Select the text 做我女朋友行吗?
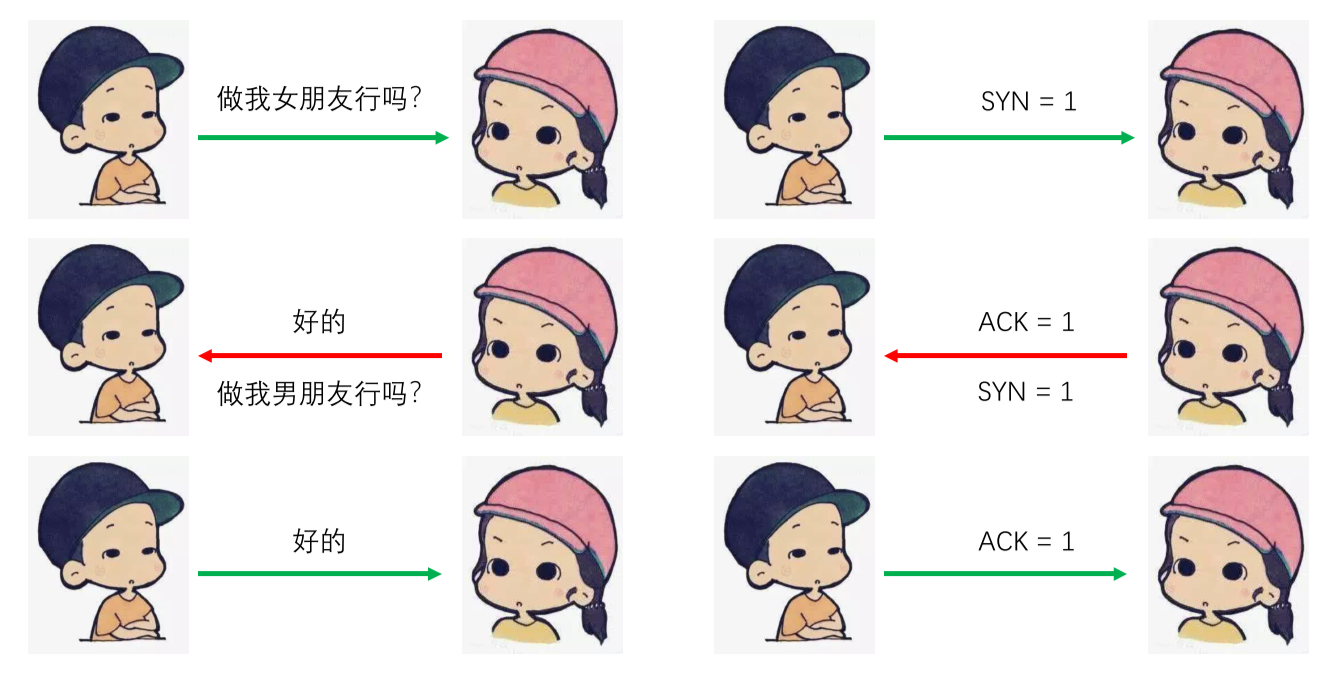Image resolution: width=1344 pixels, height=677 pixels. tap(320, 98)
